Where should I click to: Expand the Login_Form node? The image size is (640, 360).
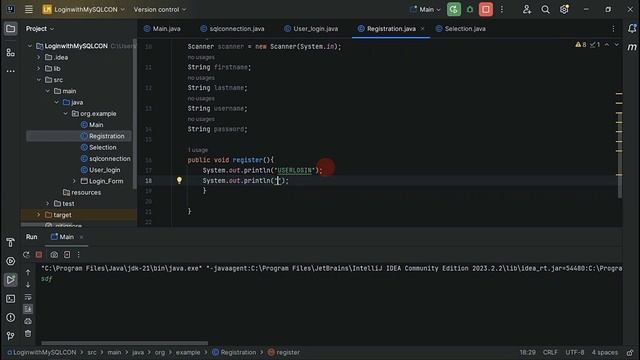[74, 181]
